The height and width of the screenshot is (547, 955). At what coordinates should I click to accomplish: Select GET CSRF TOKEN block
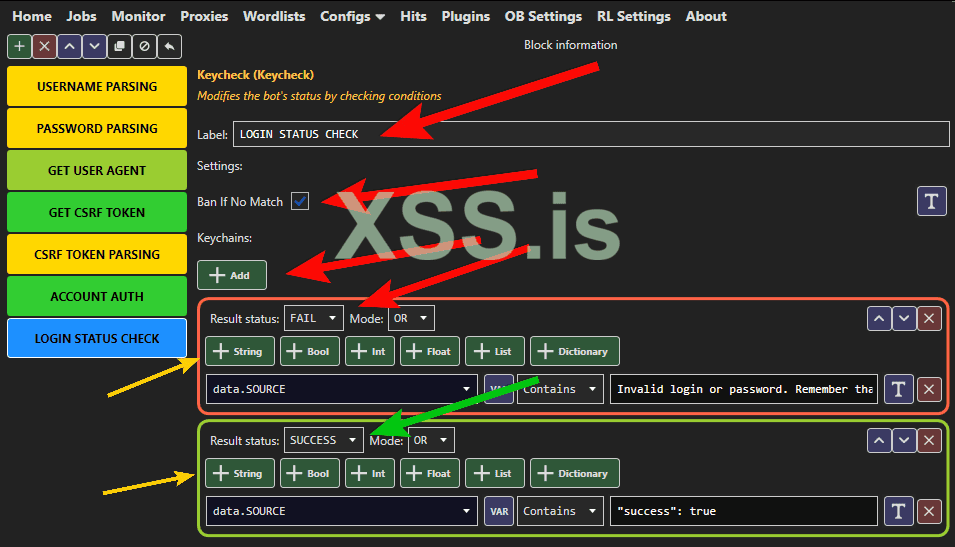[97, 213]
